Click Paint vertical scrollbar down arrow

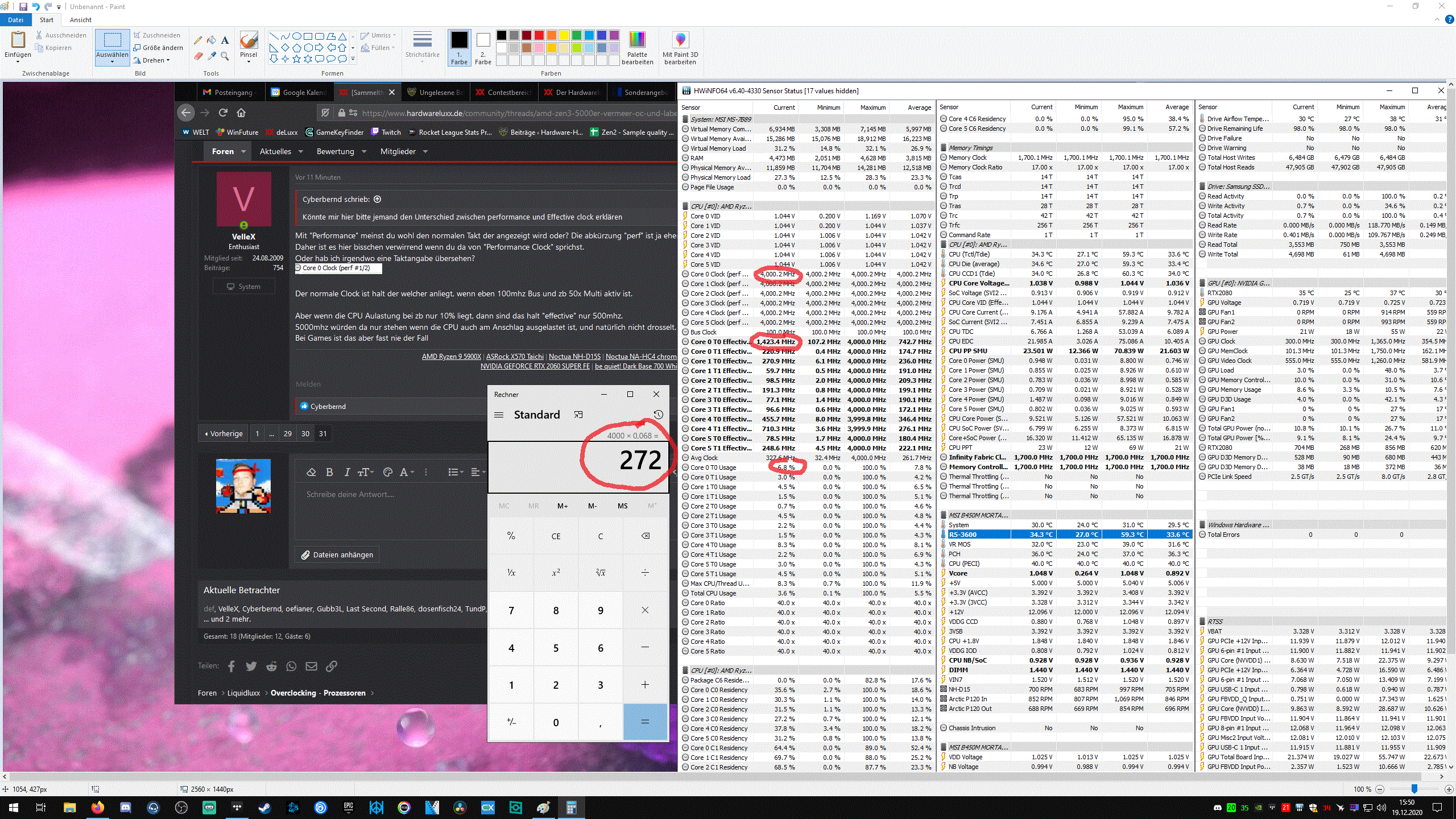[1451, 767]
